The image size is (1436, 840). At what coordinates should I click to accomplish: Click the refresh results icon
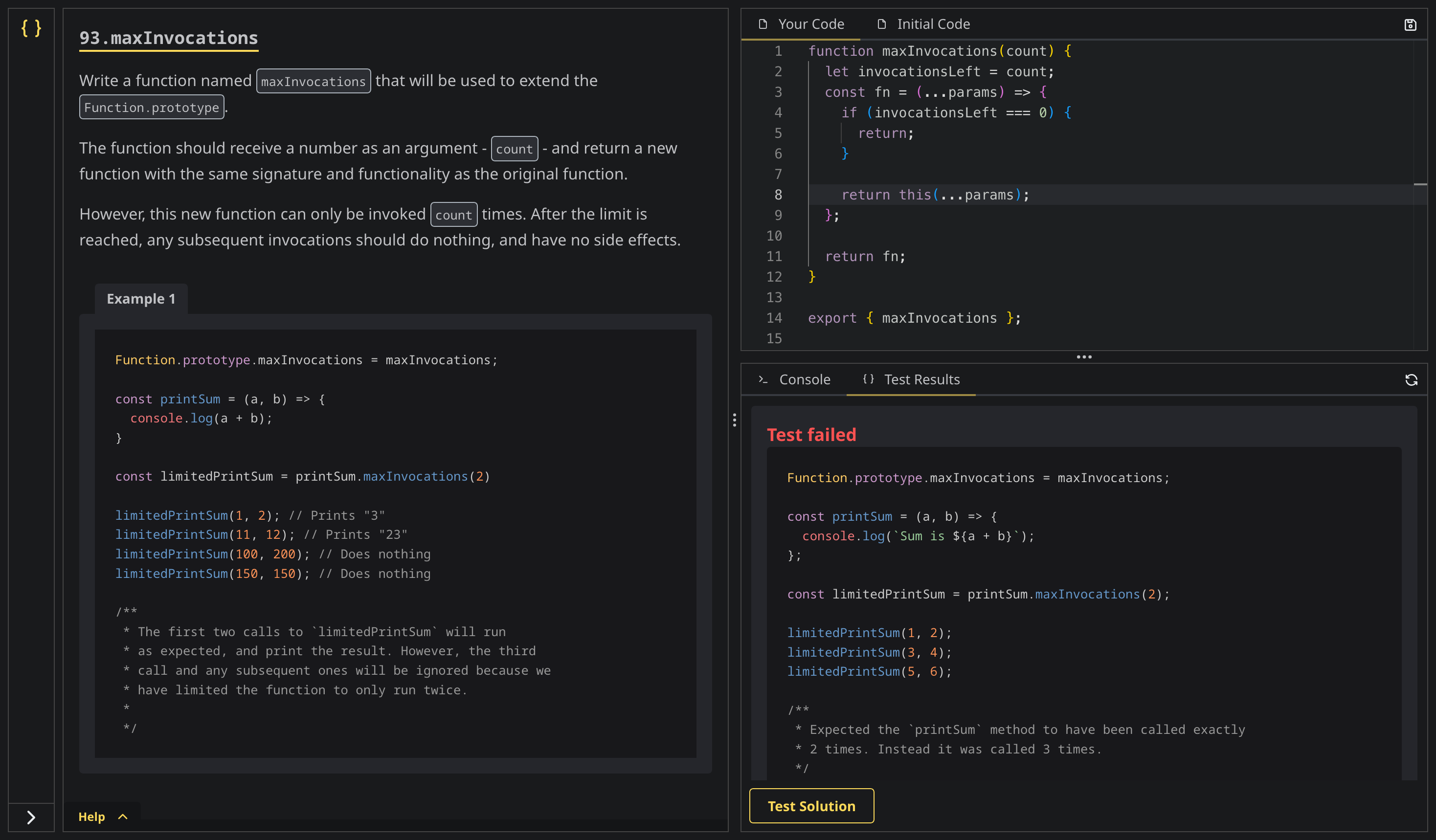click(x=1412, y=380)
